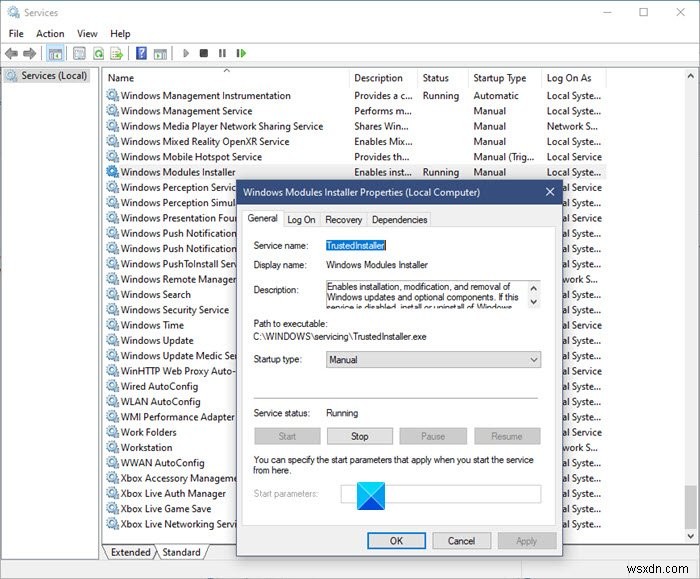
Task: Click the Export List toolbar icon
Action: click(117, 54)
